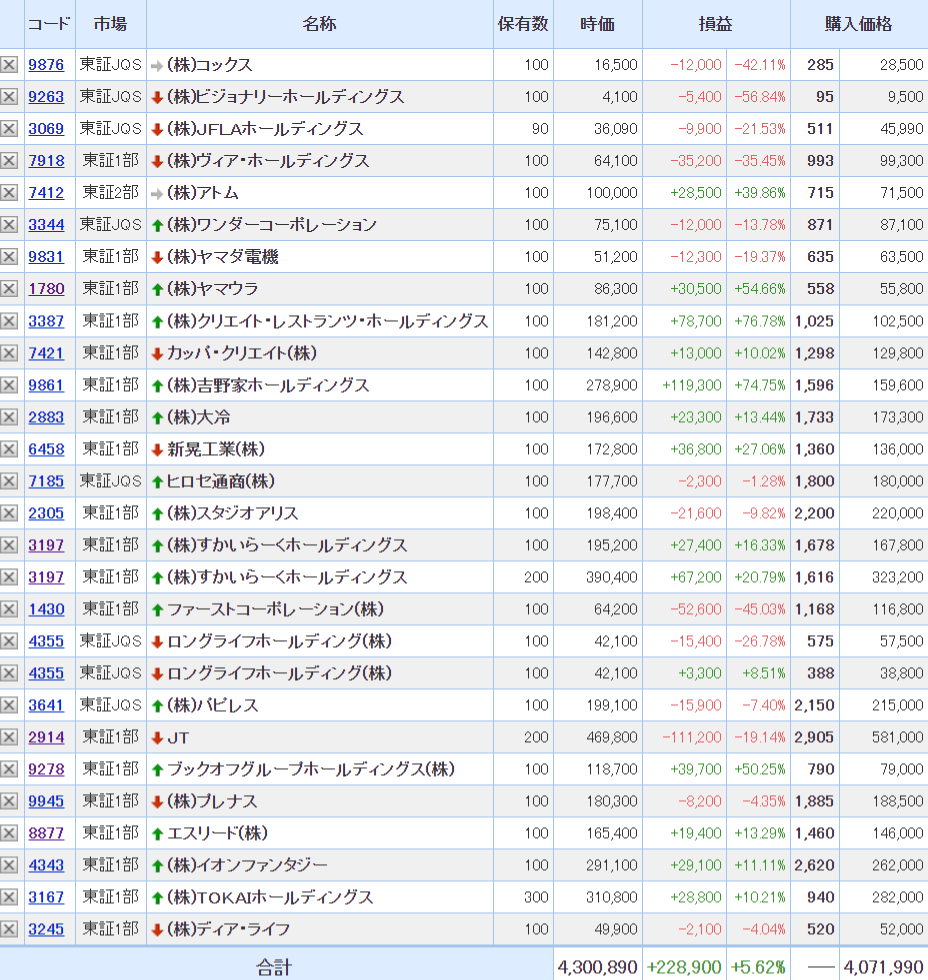Open stock code 7918
Viewport: 928px width, 980px height.
[46, 161]
